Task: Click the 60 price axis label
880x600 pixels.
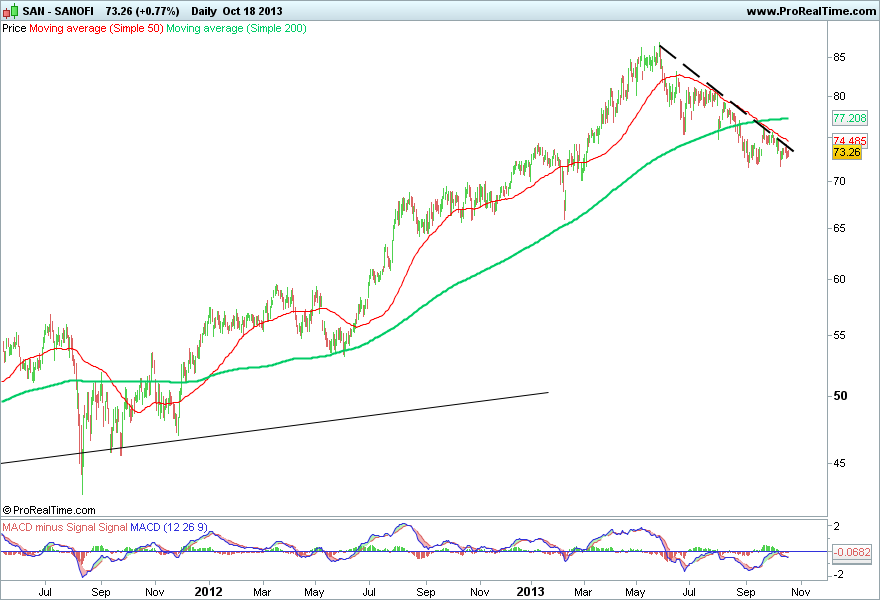Action: [x=840, y=279]
